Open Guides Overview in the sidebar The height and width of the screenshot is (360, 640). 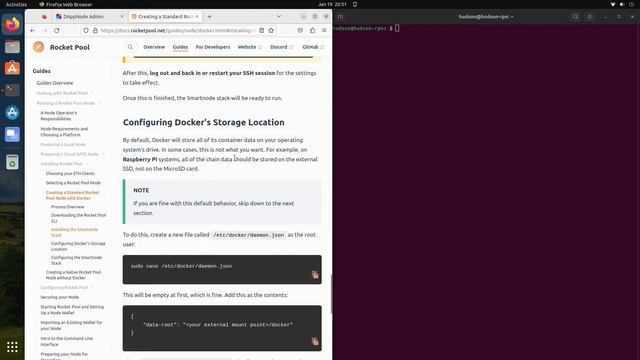[55, 83]
